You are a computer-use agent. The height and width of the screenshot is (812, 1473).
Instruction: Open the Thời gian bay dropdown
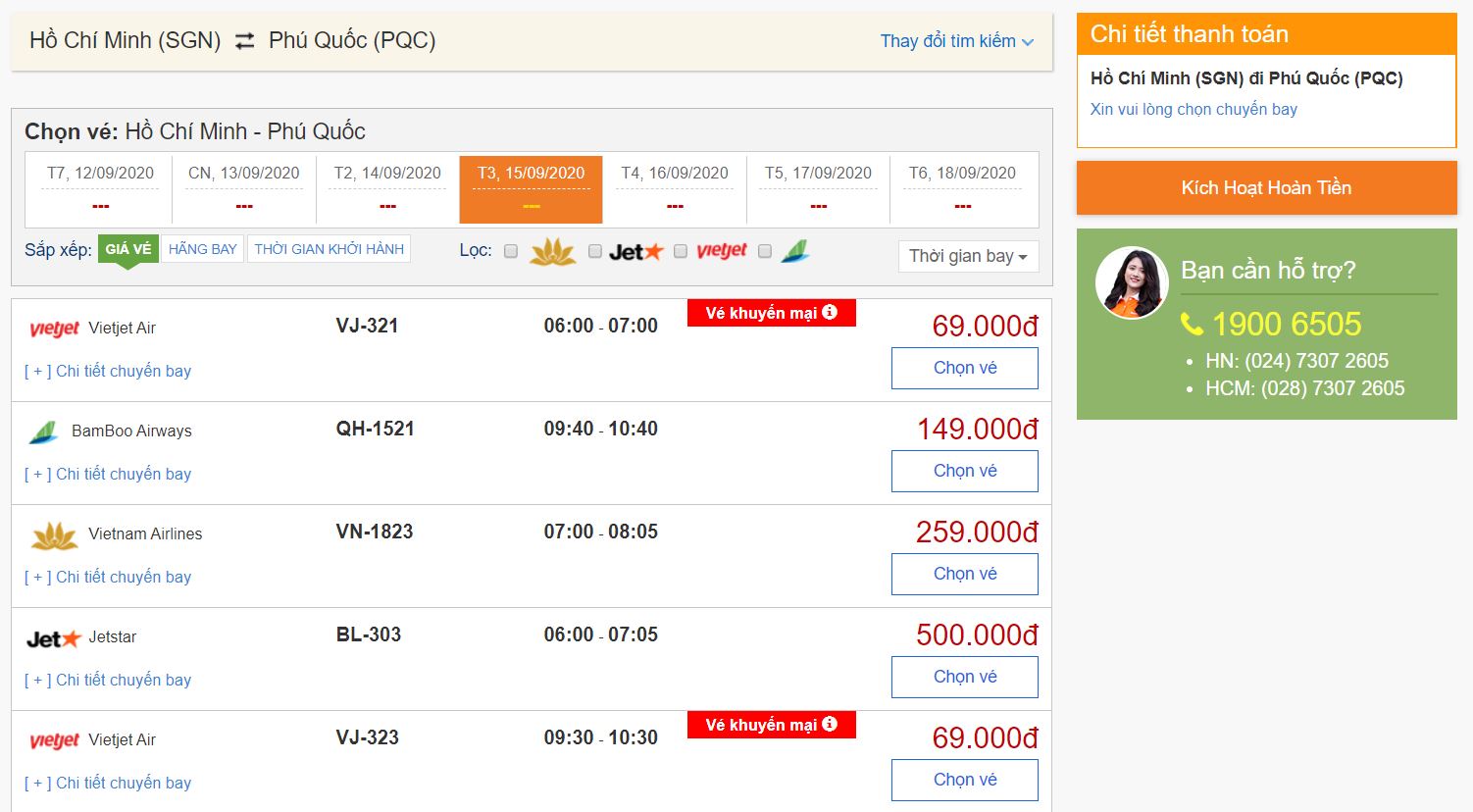[968, 256]
